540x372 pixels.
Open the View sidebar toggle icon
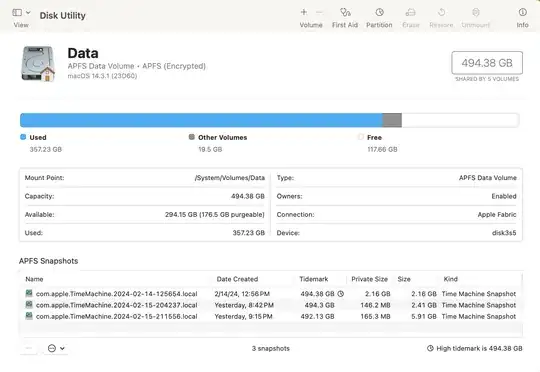click(x=17, y=12)
